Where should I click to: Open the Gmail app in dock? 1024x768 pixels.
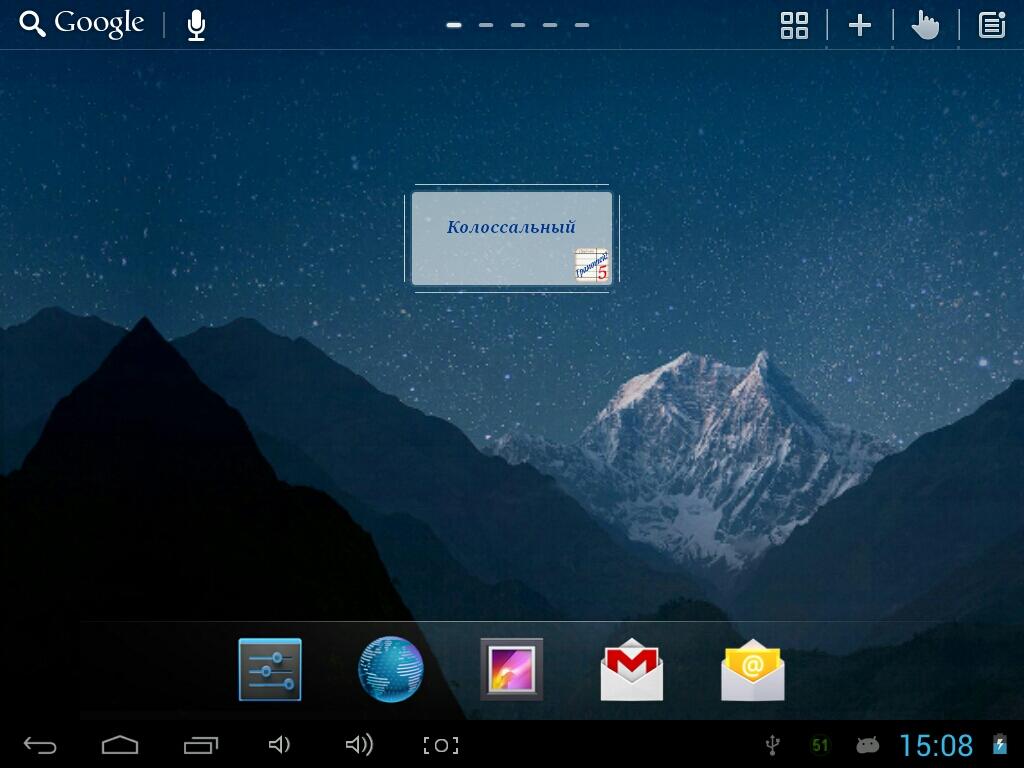[x=632, y=669]
